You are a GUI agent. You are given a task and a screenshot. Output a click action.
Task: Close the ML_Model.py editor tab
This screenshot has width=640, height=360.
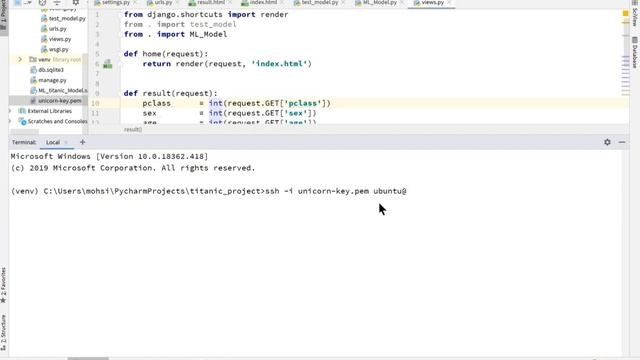[402, 2]
